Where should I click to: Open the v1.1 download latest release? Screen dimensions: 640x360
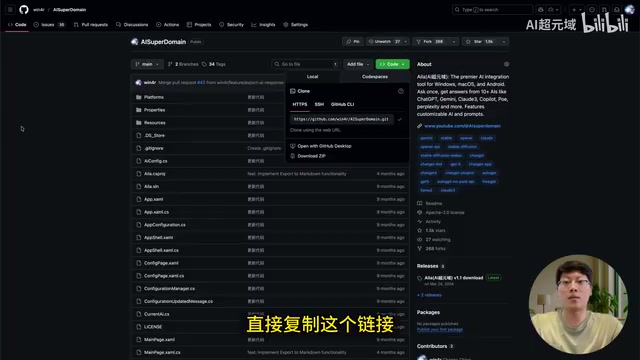click(453, 278)
